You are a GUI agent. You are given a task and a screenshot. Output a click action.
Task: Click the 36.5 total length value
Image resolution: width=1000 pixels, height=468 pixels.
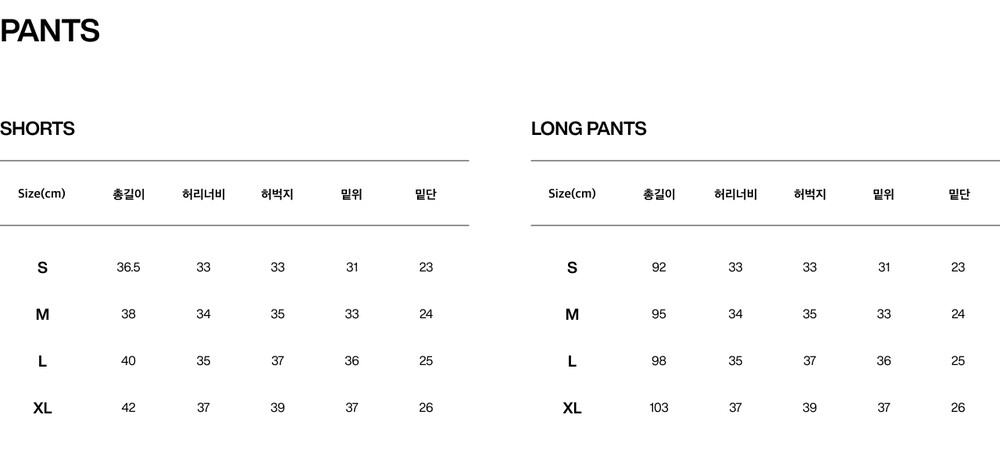tap(129, 267)
